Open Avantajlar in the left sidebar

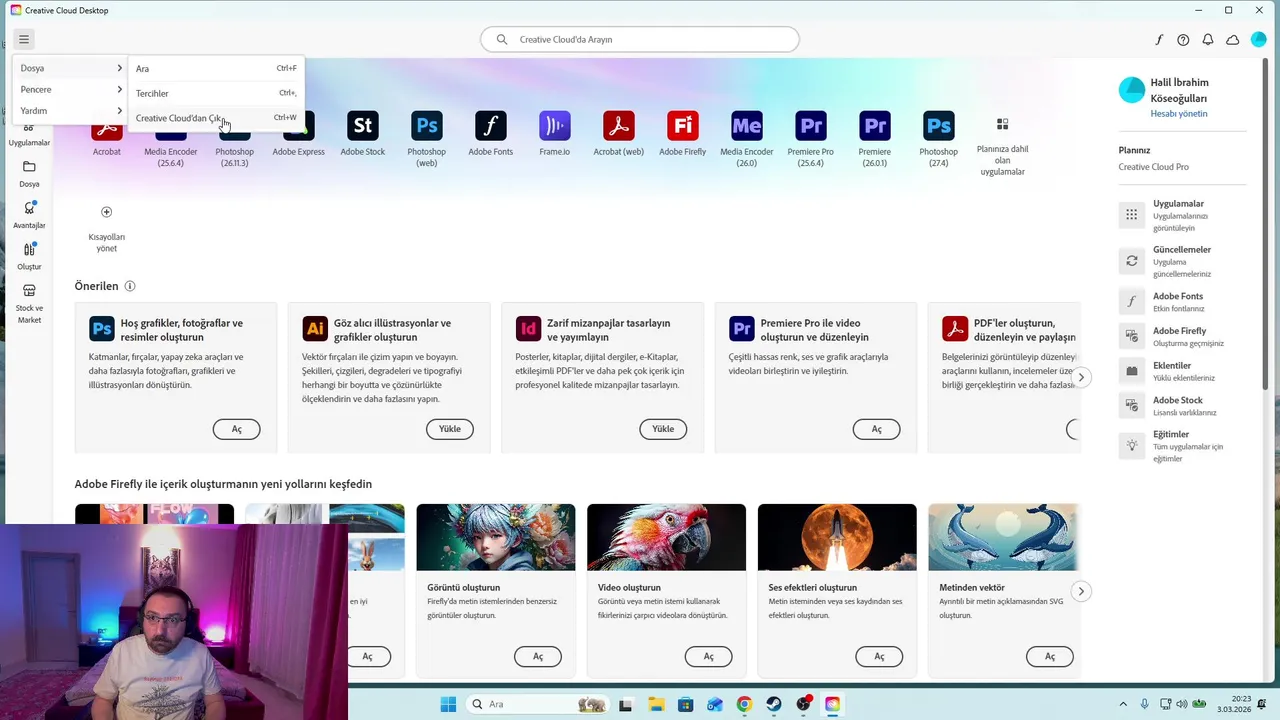coord(29,215)
